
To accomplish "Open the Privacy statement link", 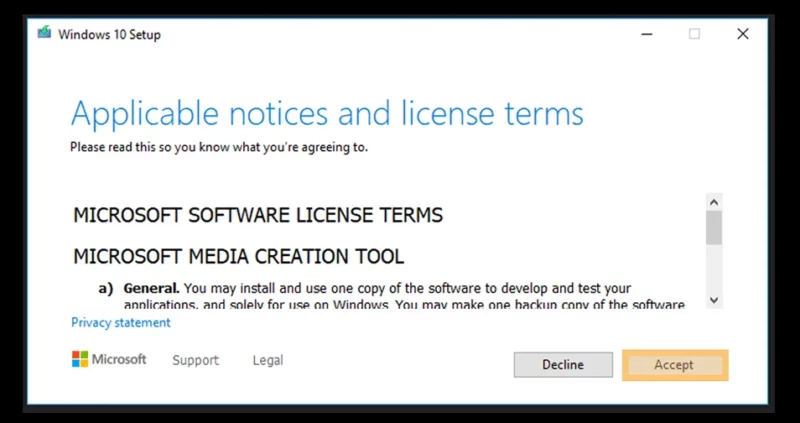I will pos(121,322).
